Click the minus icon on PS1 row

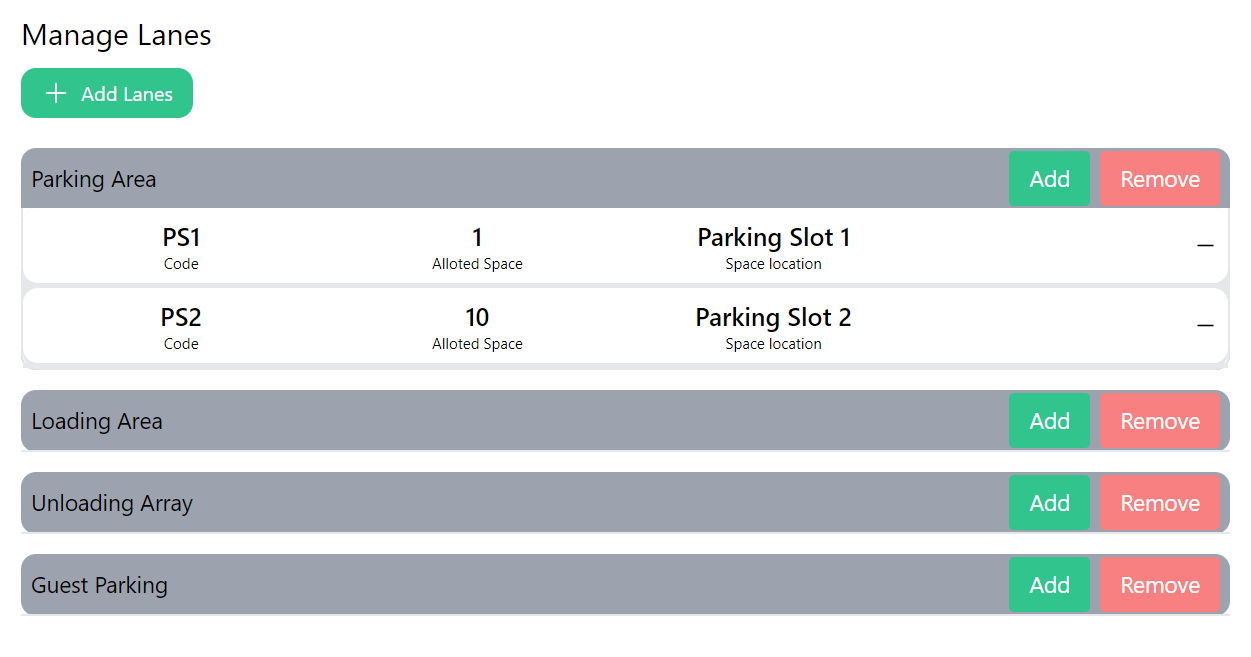1205,246
